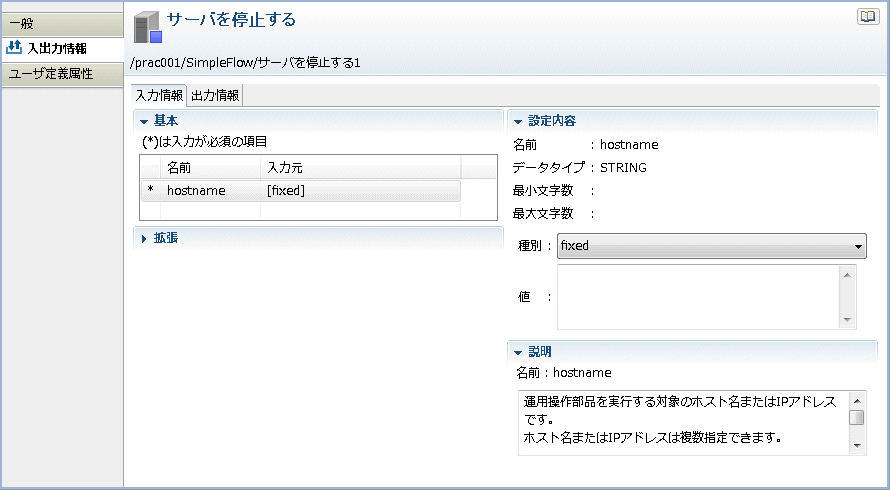Expand the 拡張 section
The height and width of the screenshot is (490, 891).
tap(144, 239)
